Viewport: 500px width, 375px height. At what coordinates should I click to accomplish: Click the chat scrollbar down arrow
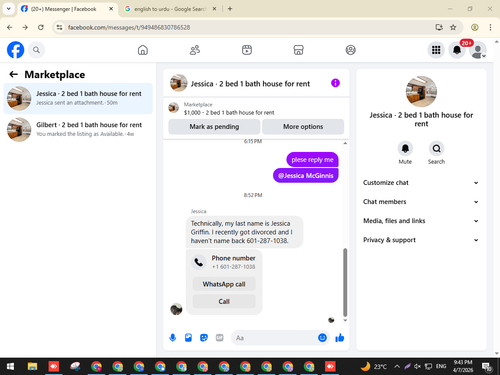[345, 320]
